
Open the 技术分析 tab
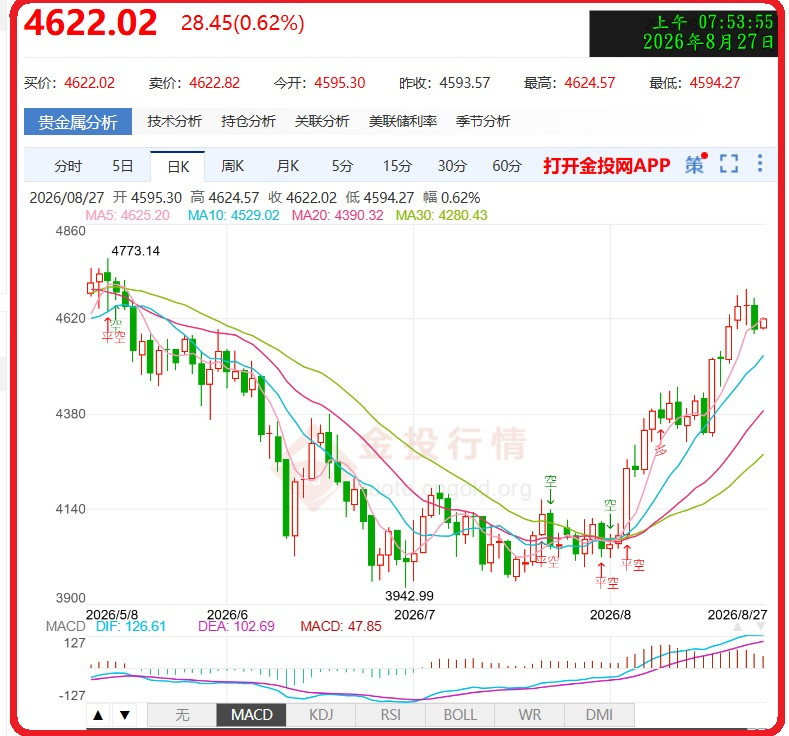[x=174, y=121]
